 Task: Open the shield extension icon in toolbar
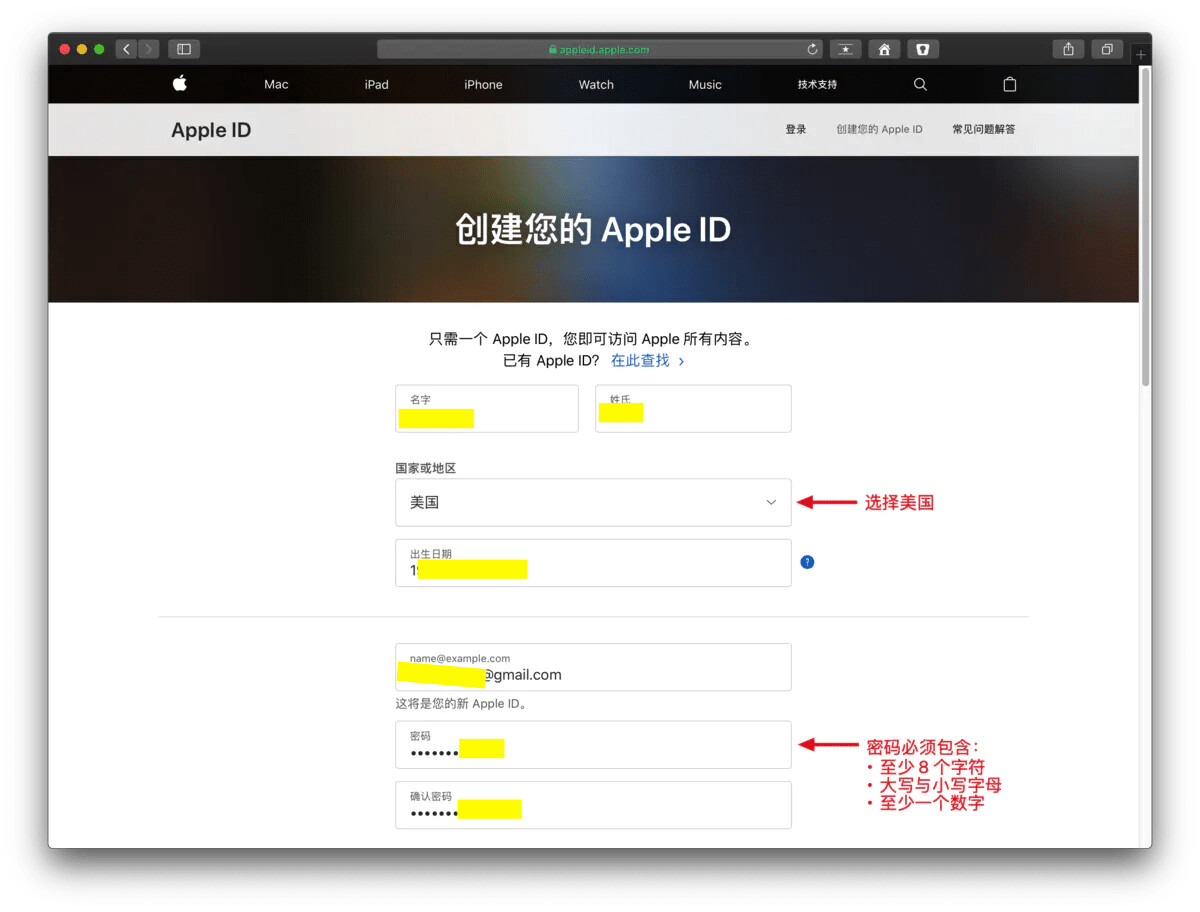coord(923,49)
